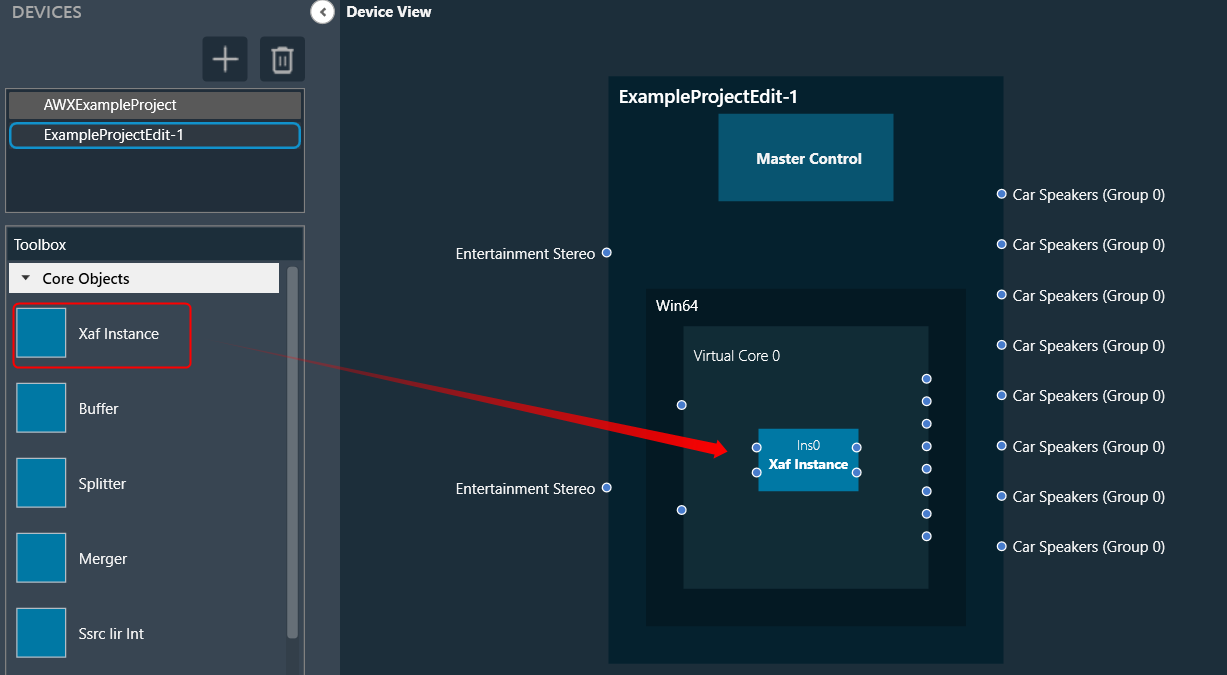Click the Master Control block
Image resolution: width=1227 pixels, height=675 pixels.
click(806, 158)
